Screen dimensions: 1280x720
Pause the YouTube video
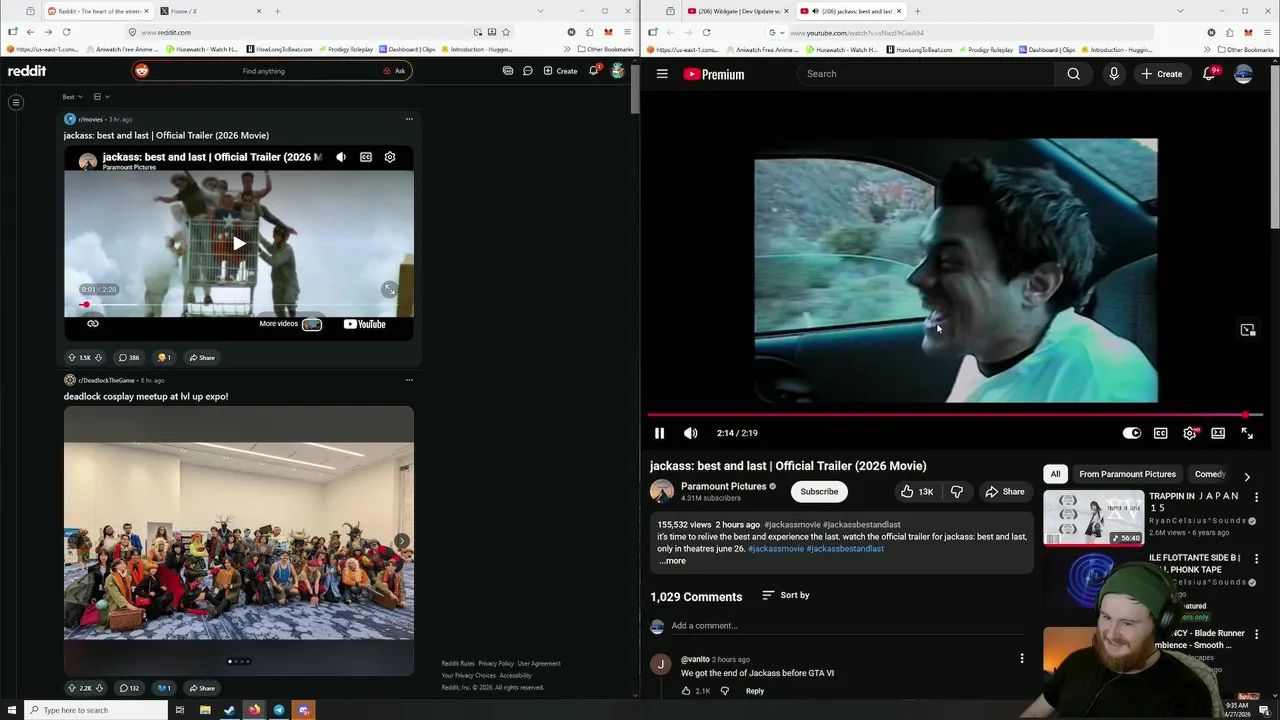click(659, 433)
